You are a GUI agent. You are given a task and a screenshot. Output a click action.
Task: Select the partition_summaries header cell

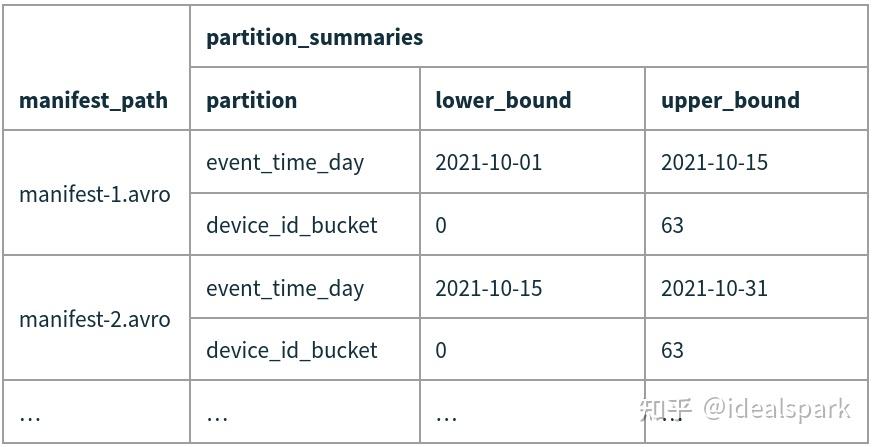click(x=314, y=38)
